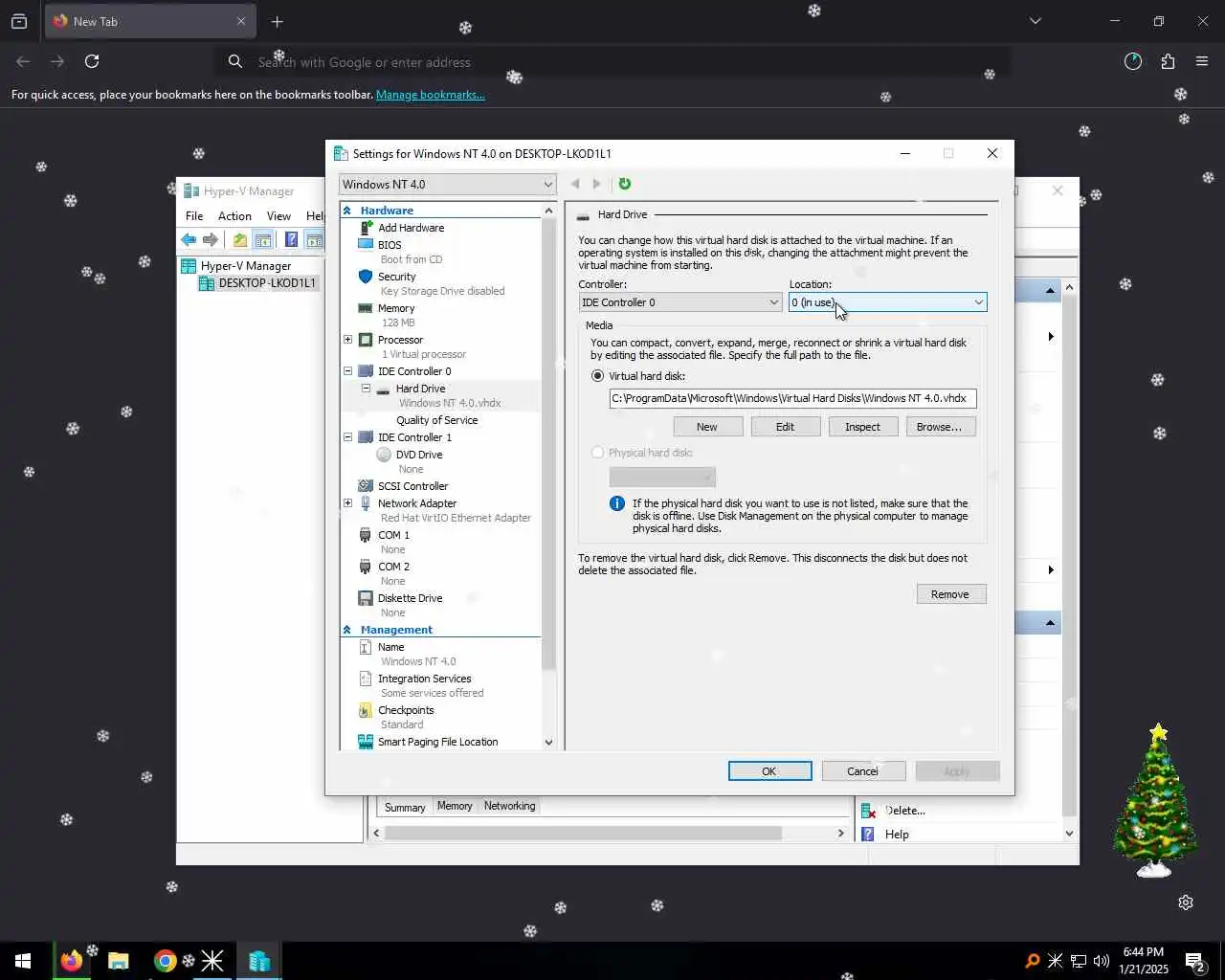This screenshot has height=980, width=1225.
Task: Click the Edit disk button
Action: tap(785, 427)
